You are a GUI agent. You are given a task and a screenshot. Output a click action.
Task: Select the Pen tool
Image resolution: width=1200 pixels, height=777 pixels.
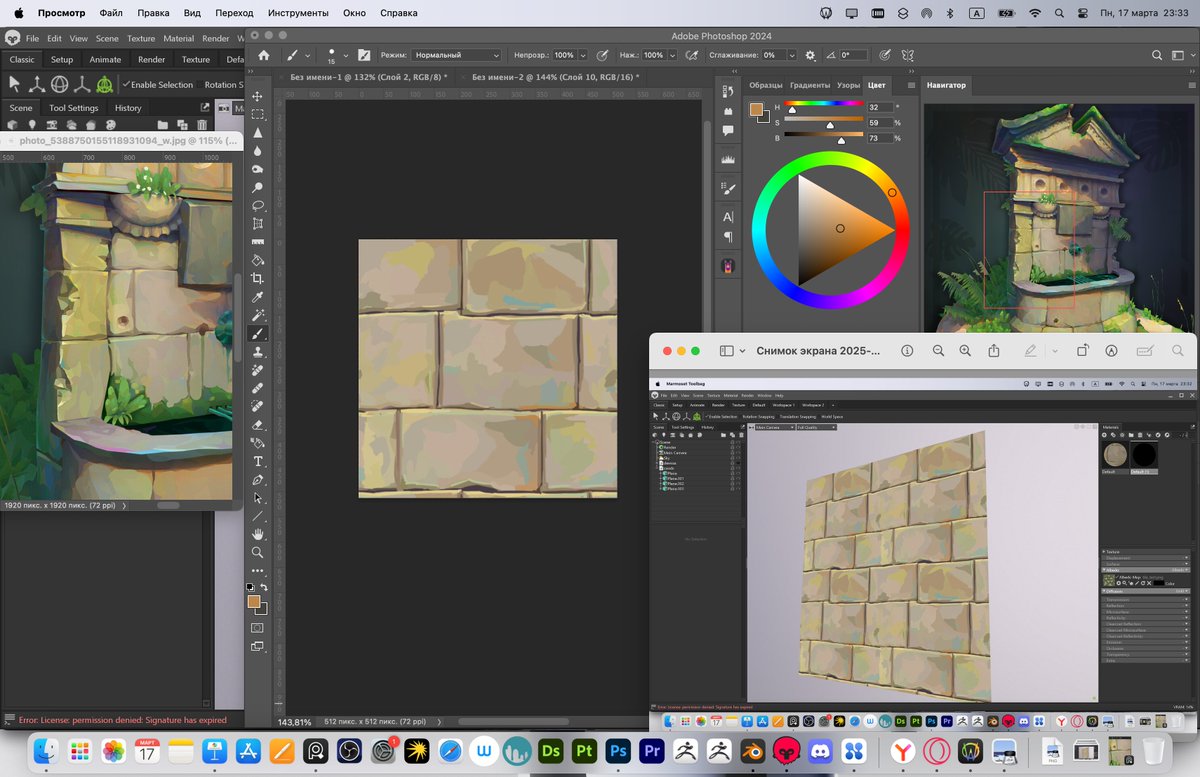[258, 479]
